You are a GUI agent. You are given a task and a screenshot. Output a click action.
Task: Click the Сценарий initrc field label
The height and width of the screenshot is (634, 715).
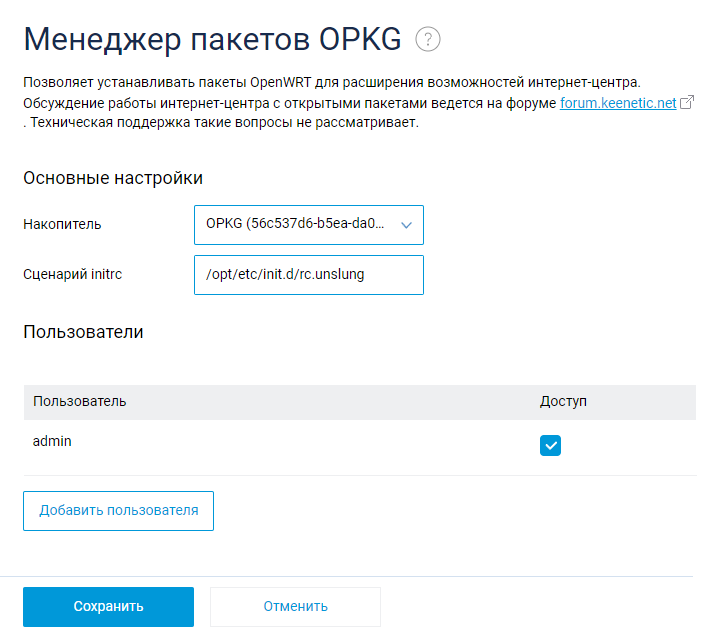pyautogui.click(x=72, y=275)
